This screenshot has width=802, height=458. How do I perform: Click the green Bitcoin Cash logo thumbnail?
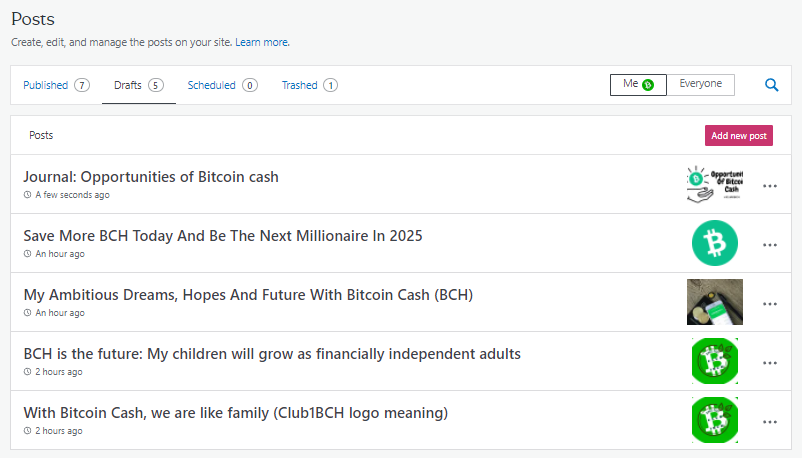[x=715, y=243]
